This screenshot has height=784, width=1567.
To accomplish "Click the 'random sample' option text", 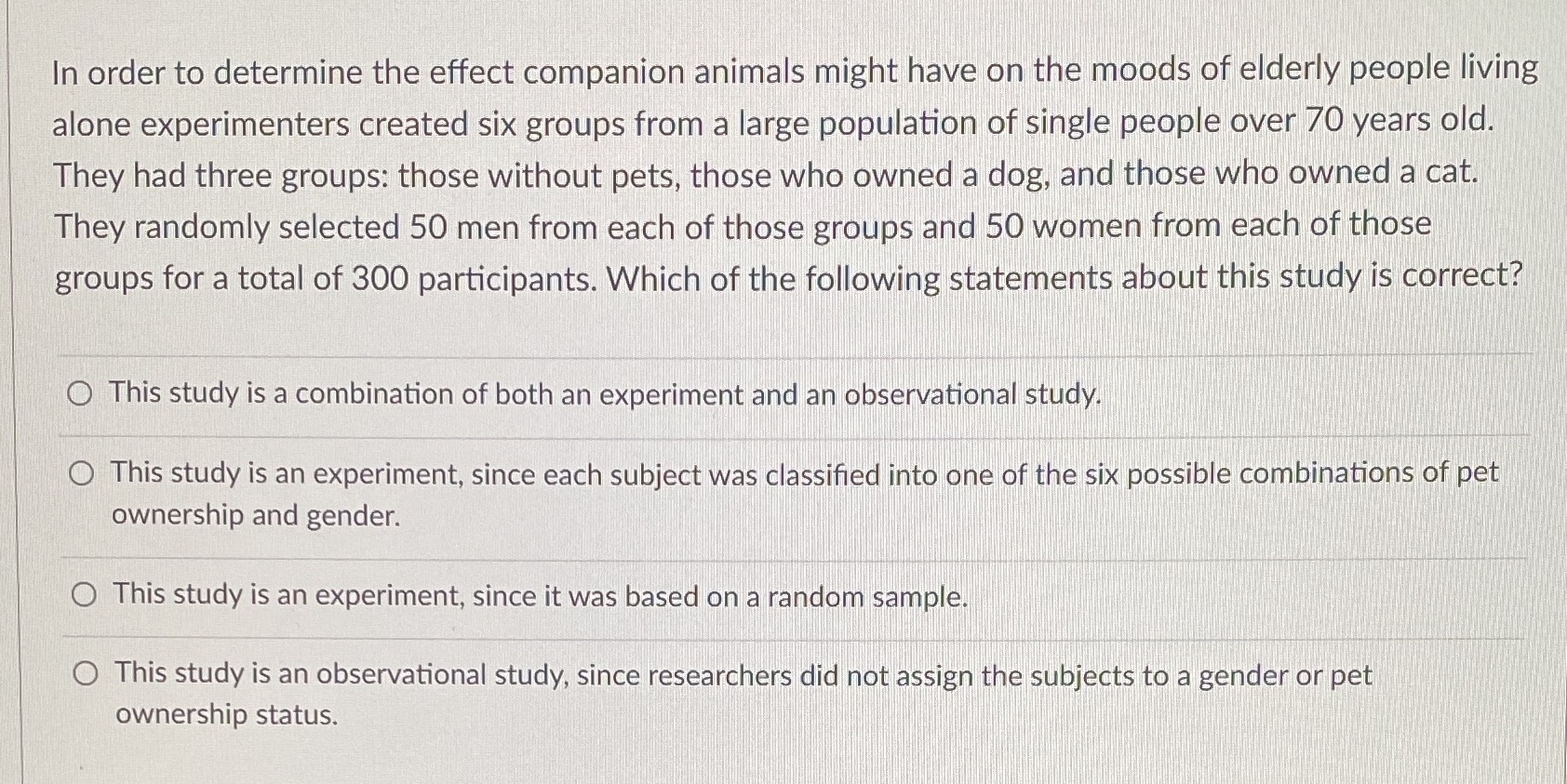I will (540, 598).
